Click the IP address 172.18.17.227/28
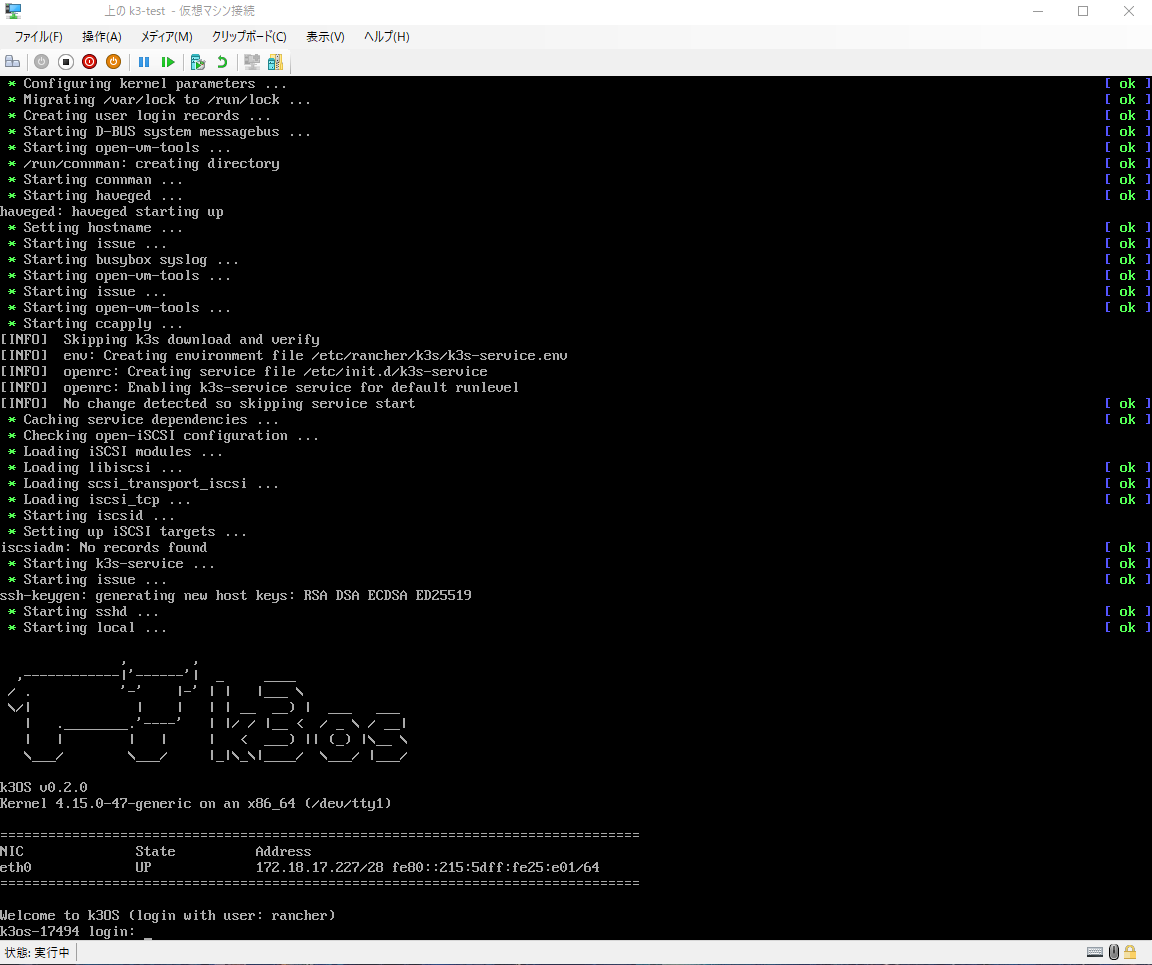The height and width of the screenshot is (965, 1152). tap(320, 867)
